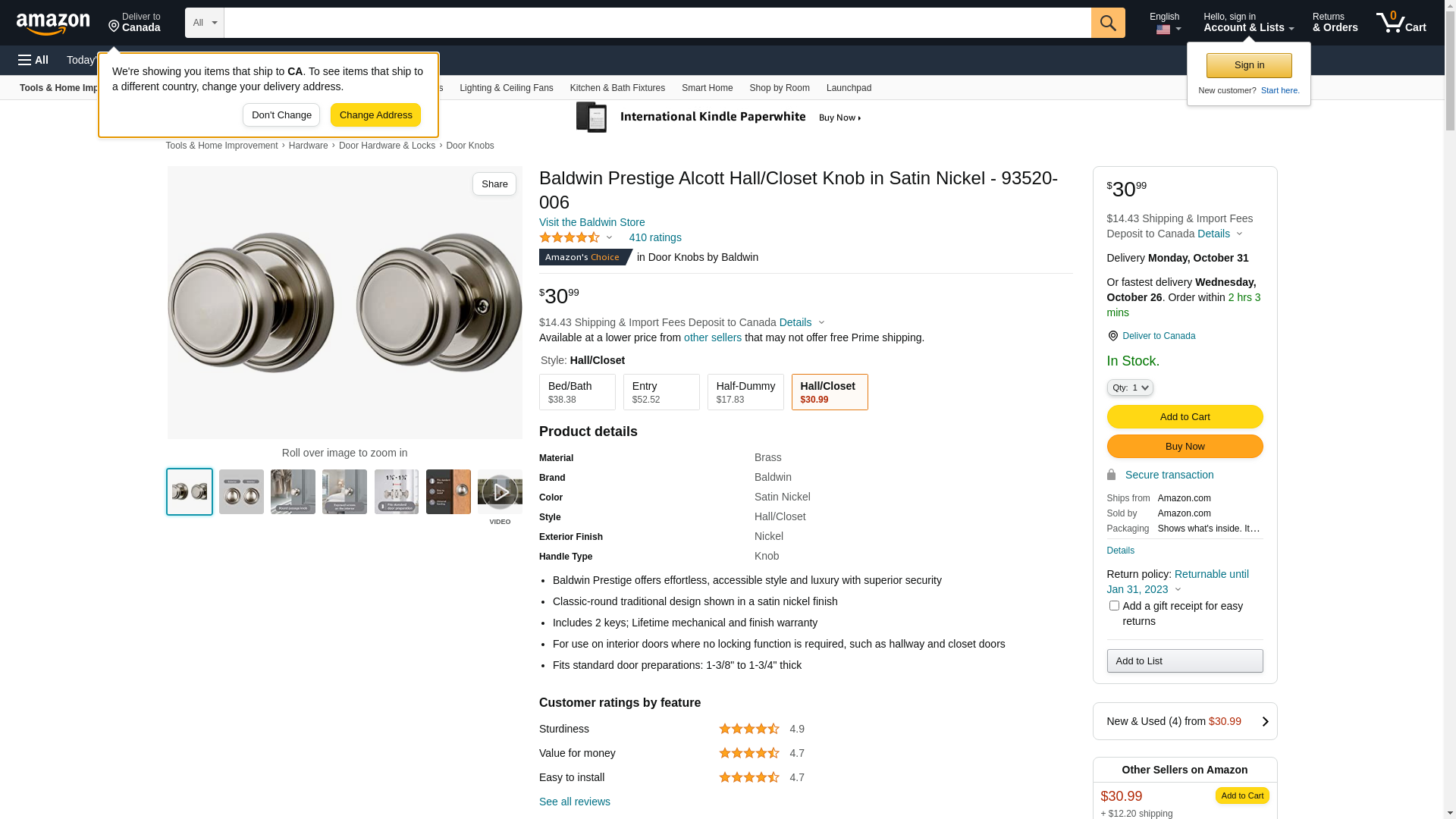Open the Qty quantity dropdown
The image size is (1456, 819).
tap(1130, 388)
